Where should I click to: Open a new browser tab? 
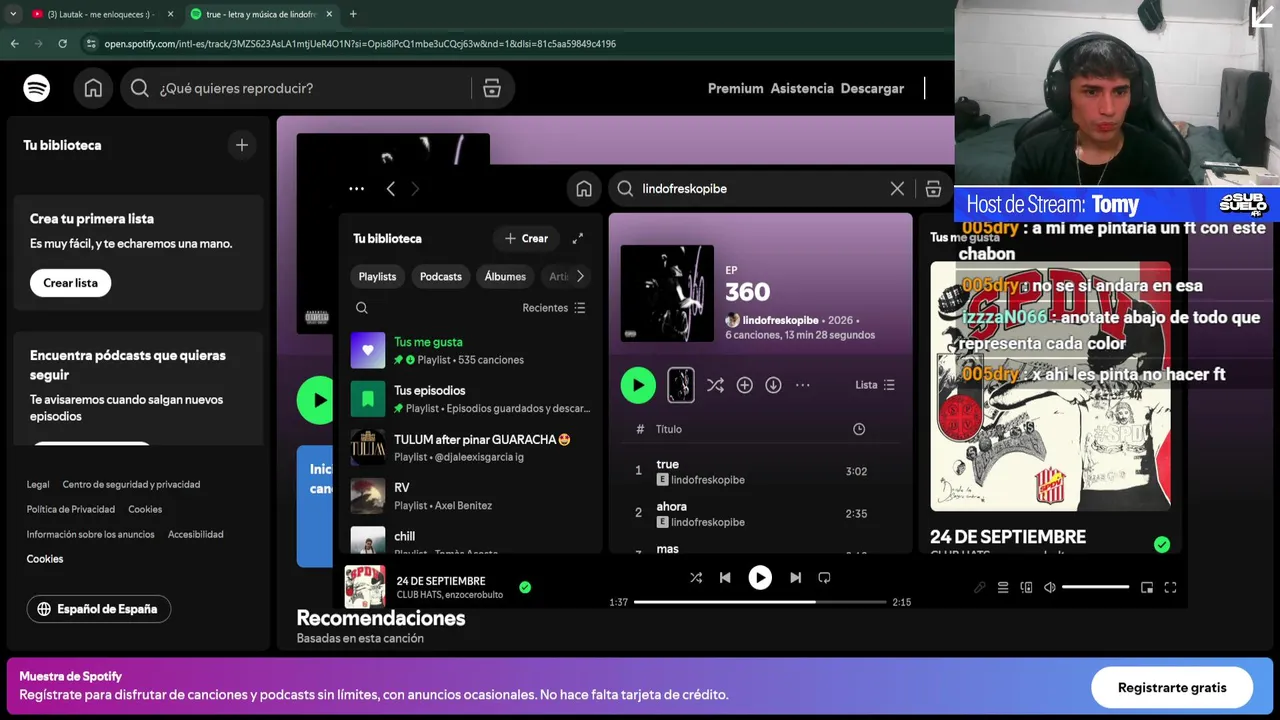(353, 14)
